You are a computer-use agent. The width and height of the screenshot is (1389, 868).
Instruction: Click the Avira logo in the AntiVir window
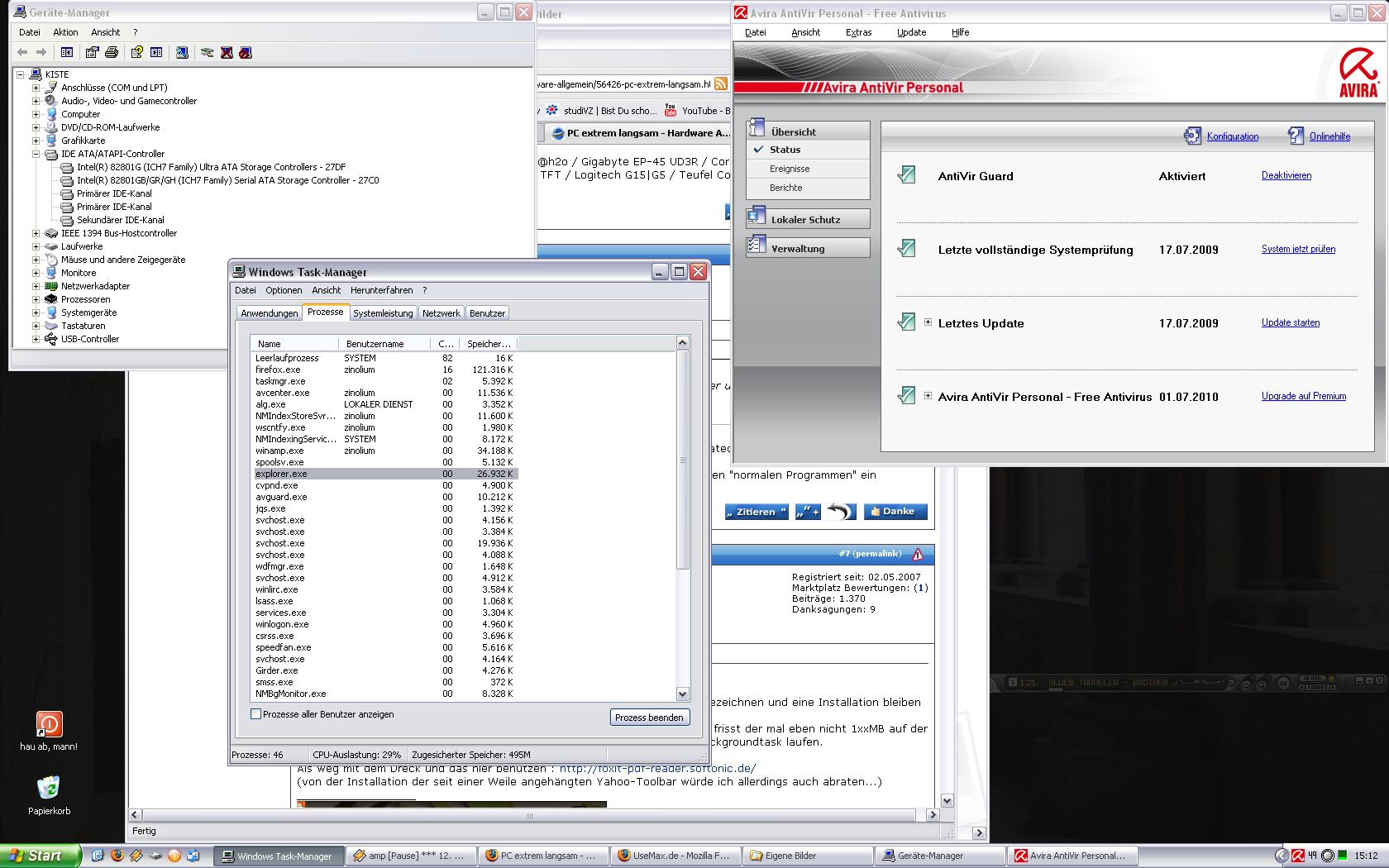1358,74
